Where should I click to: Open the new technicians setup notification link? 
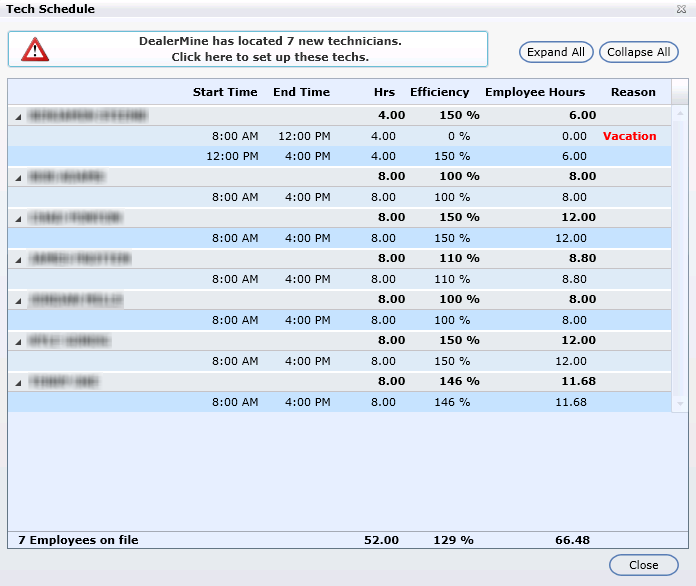click(x=269, y=49)
